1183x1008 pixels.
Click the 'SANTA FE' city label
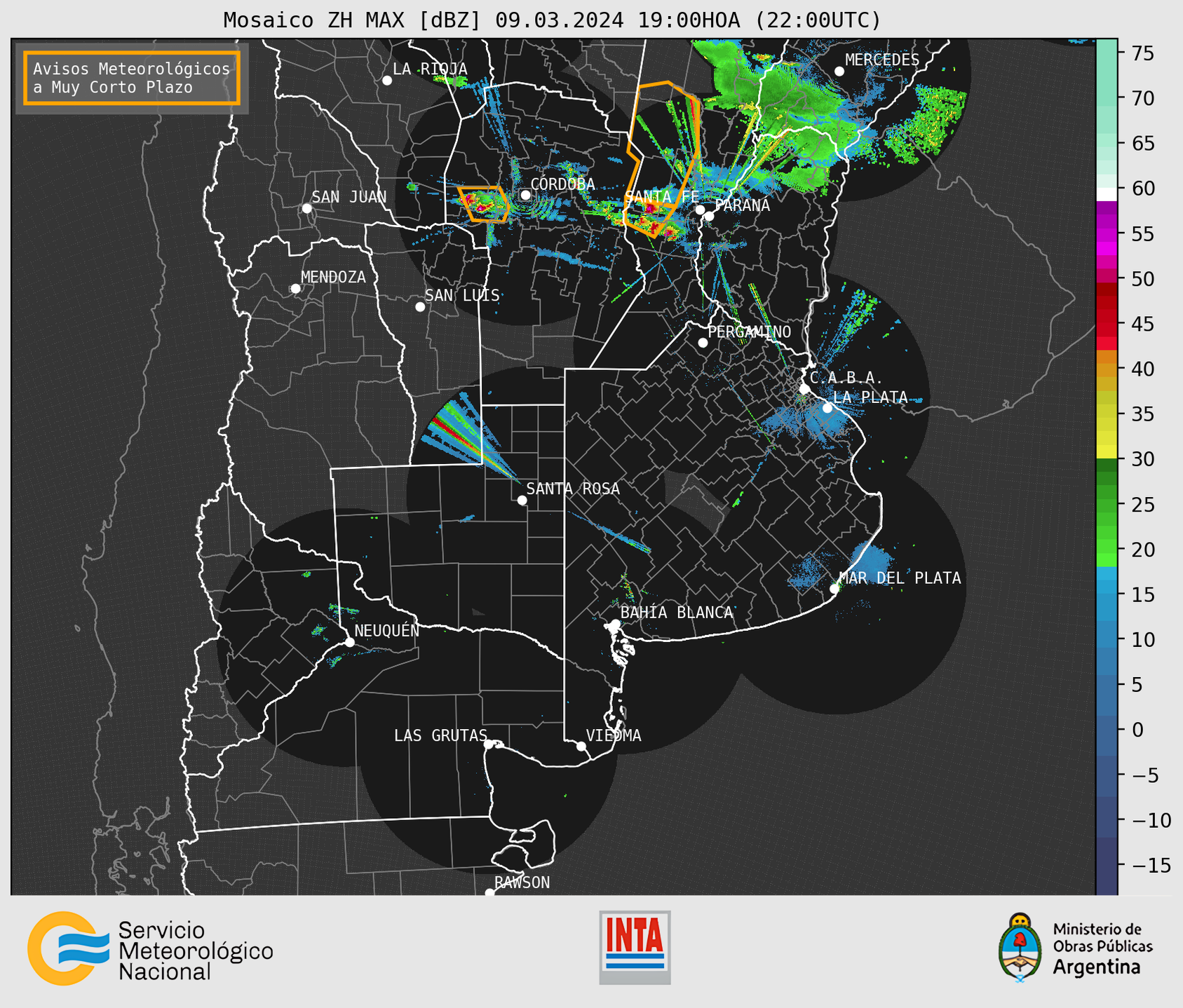click(662, 198)
